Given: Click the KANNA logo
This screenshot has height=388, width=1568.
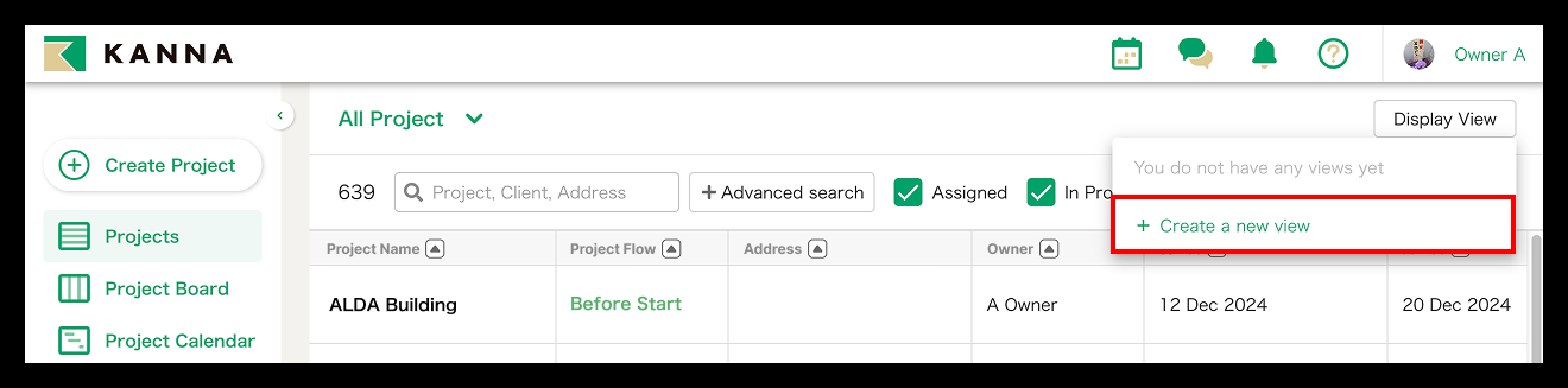Looking at the screenshot, I should (138, 53).
